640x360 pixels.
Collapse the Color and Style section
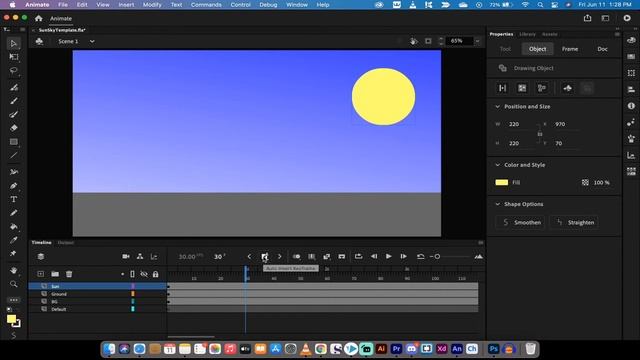(x=497, y=165)
